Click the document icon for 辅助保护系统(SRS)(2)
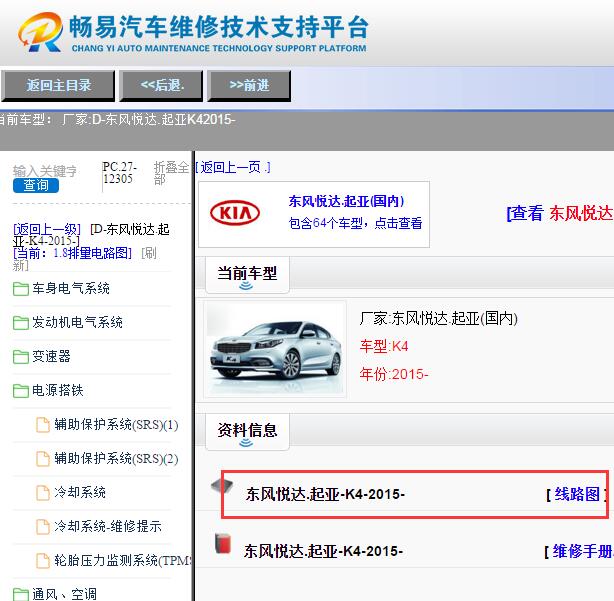The height and width of the screenshot is (601, 614). (x=43, y=459)
